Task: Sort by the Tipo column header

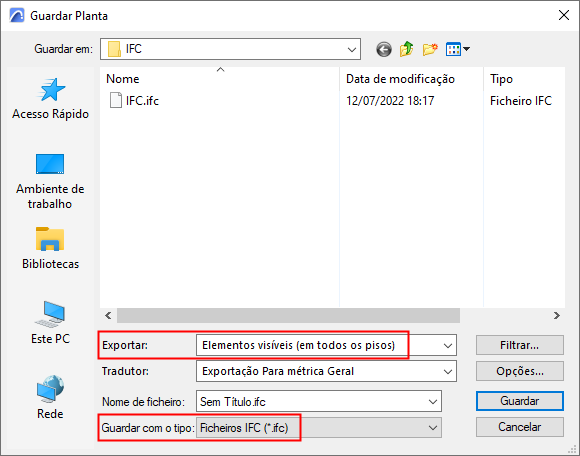Action: coord(524,79)
